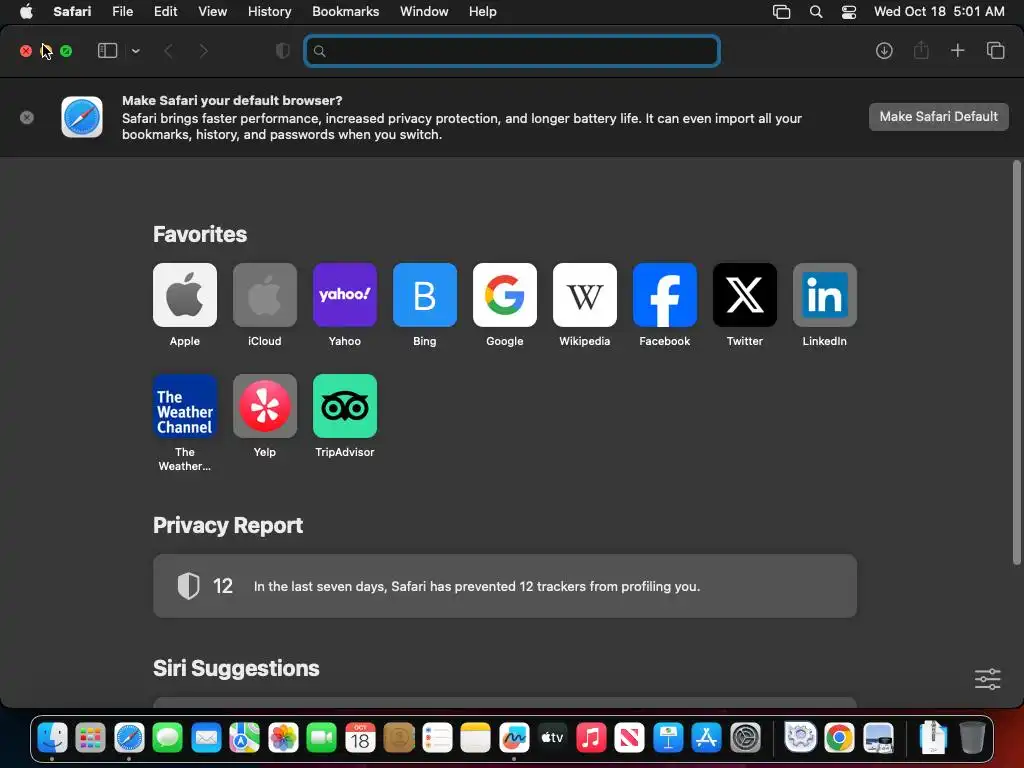Show the tab overview
The width and height of the screenshot is (1024, 768).
pos(995,50)
